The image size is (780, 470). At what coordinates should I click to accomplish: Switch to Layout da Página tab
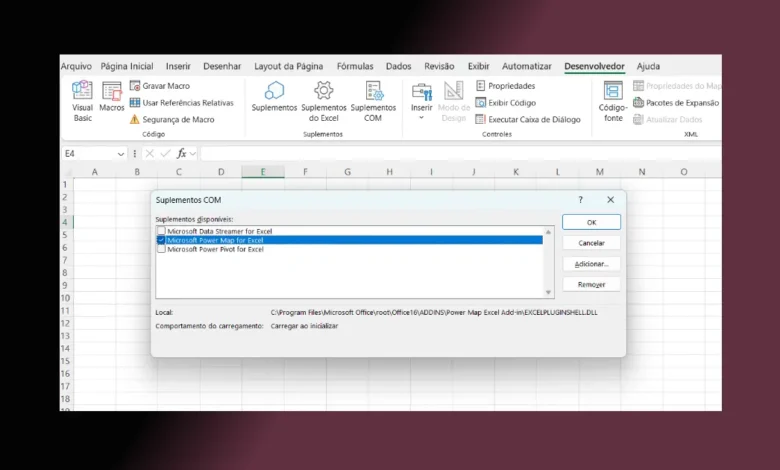(x=289, y=66)
